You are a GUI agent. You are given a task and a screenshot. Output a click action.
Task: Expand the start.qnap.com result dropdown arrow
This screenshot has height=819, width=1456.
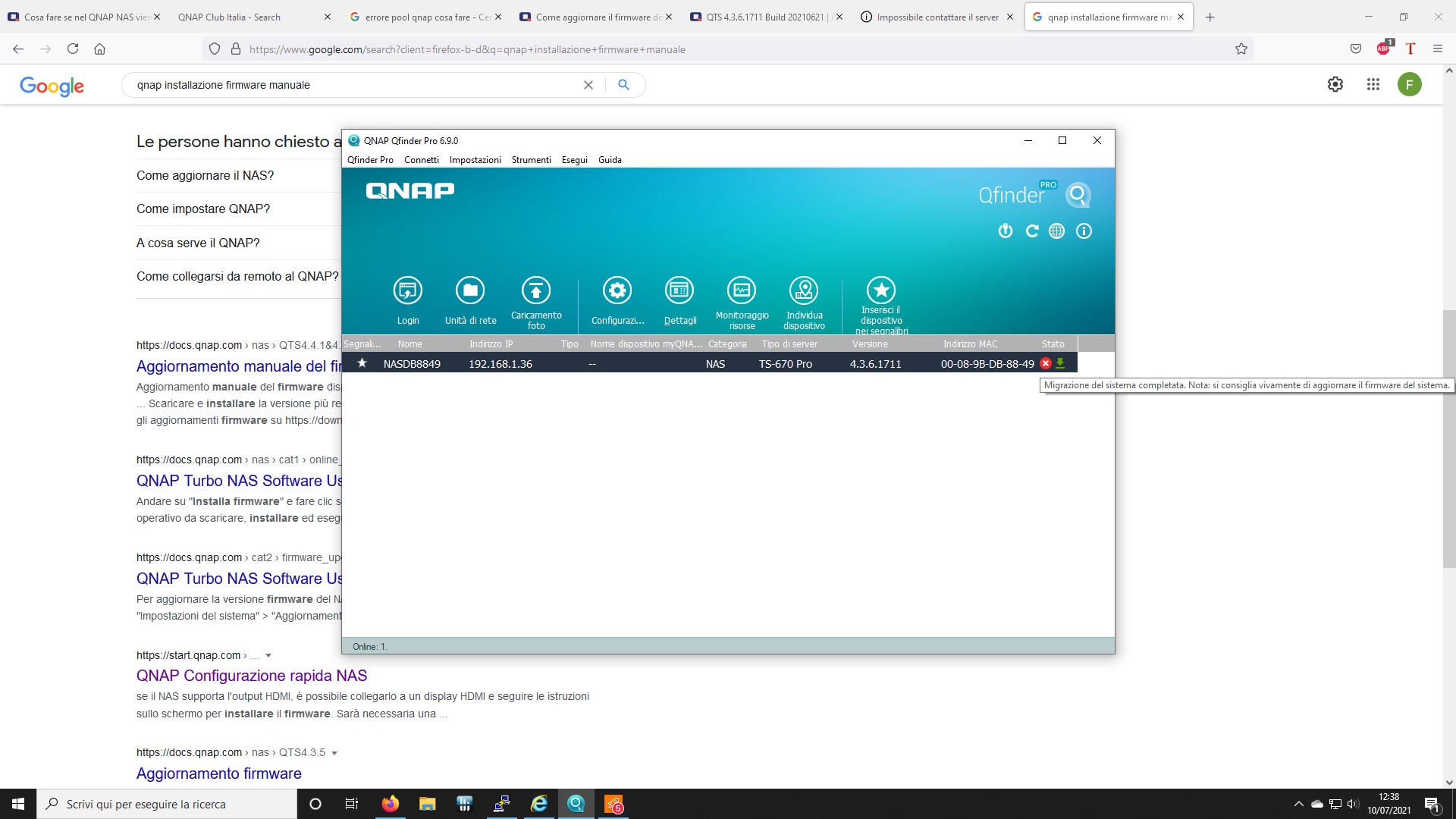(268, 656)
